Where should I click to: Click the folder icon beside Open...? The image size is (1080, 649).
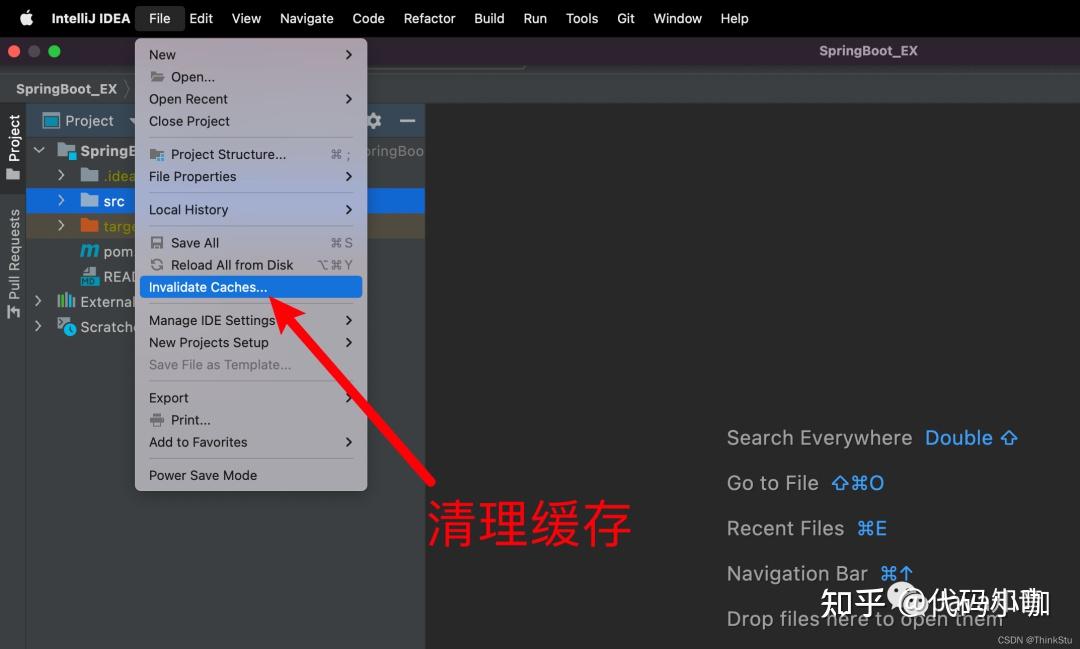tap(157, 76)
